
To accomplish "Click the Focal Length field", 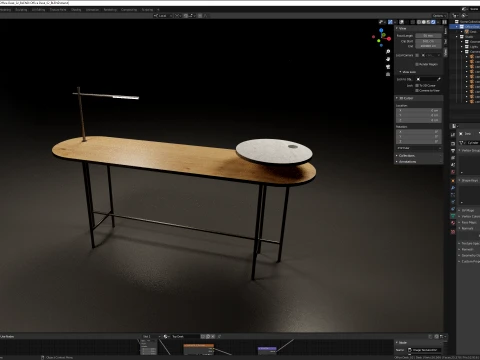I will [x=428, y=36].
